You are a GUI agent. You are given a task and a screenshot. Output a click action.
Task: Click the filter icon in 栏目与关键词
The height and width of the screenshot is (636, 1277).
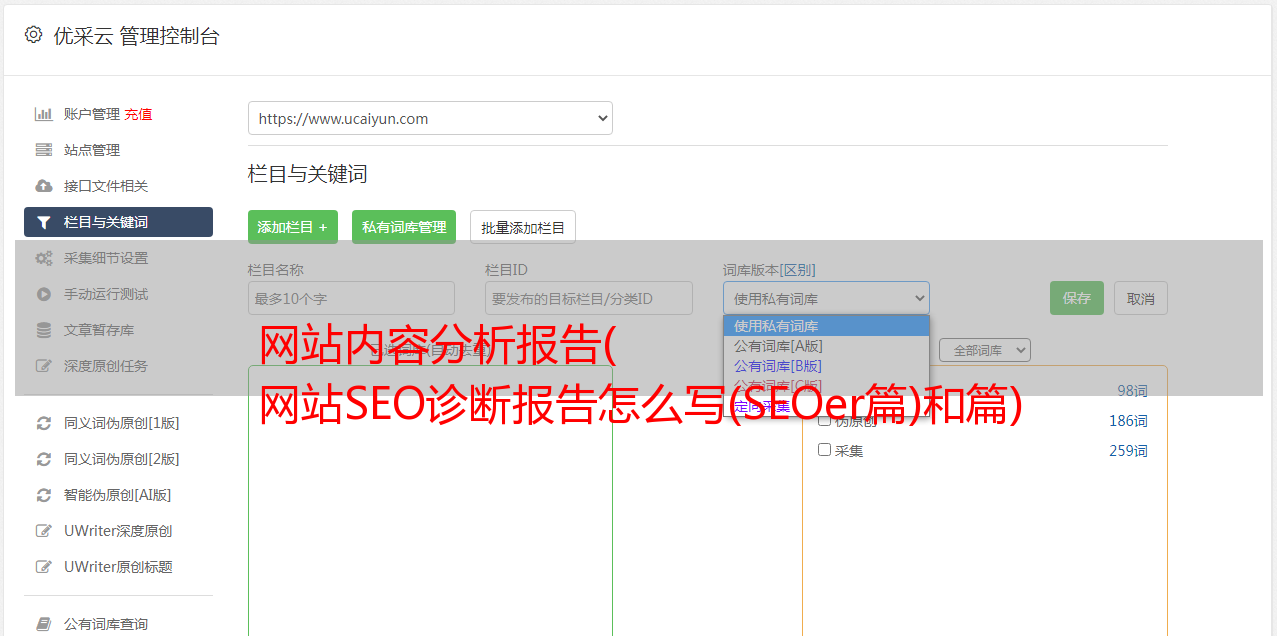point(43,222)
